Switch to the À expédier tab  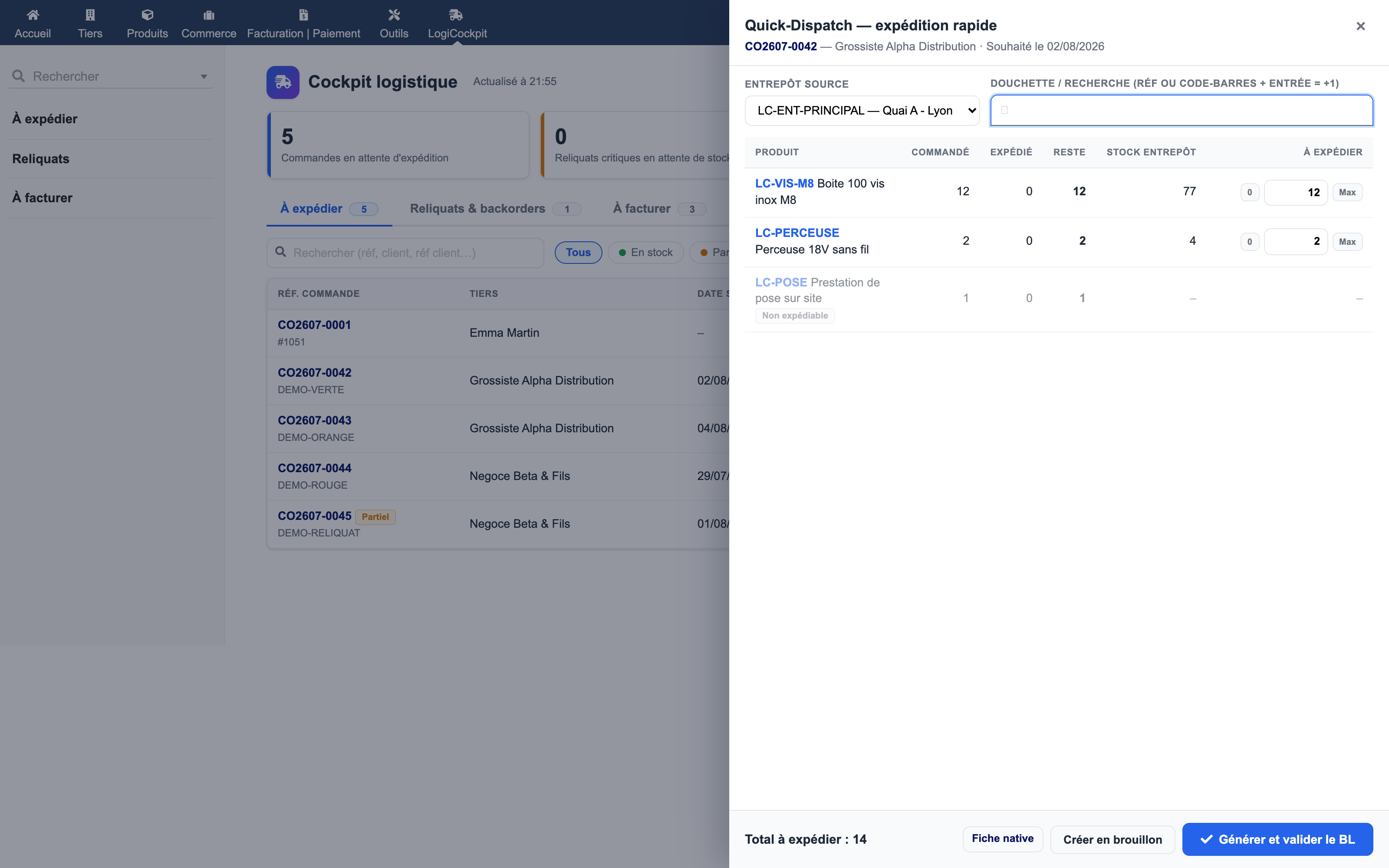pyautogui.click(x=329, y=209)
